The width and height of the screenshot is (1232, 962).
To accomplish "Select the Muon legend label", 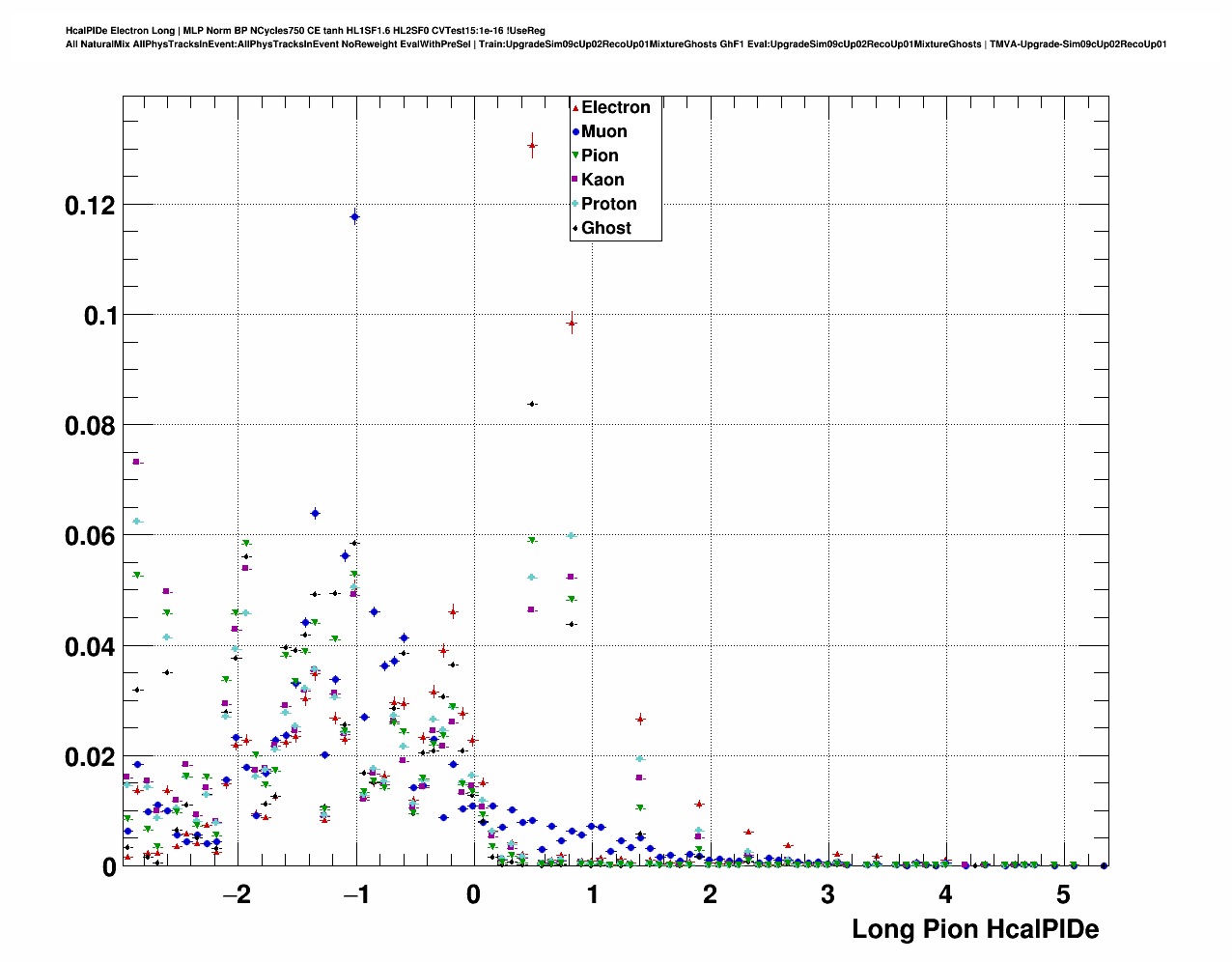I will [604, 131].
